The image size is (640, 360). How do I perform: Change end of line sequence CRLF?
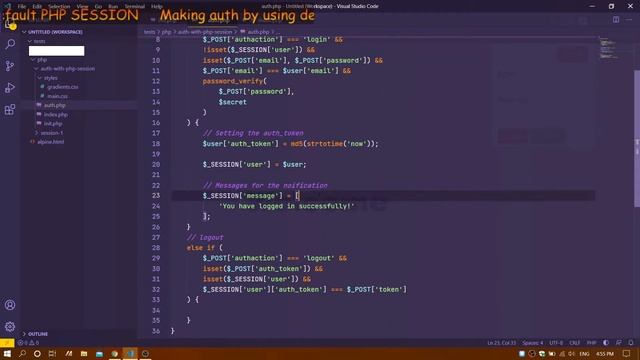[x=575, y=343]
